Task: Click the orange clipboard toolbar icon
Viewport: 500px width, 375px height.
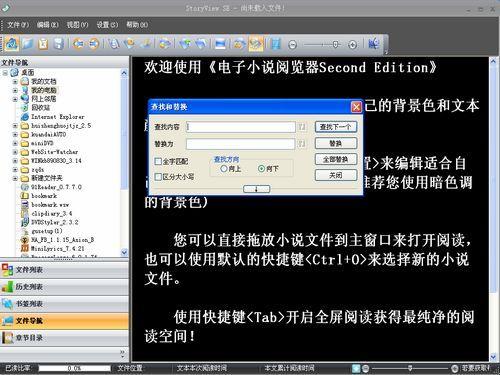Action: (x=43, y=44)
